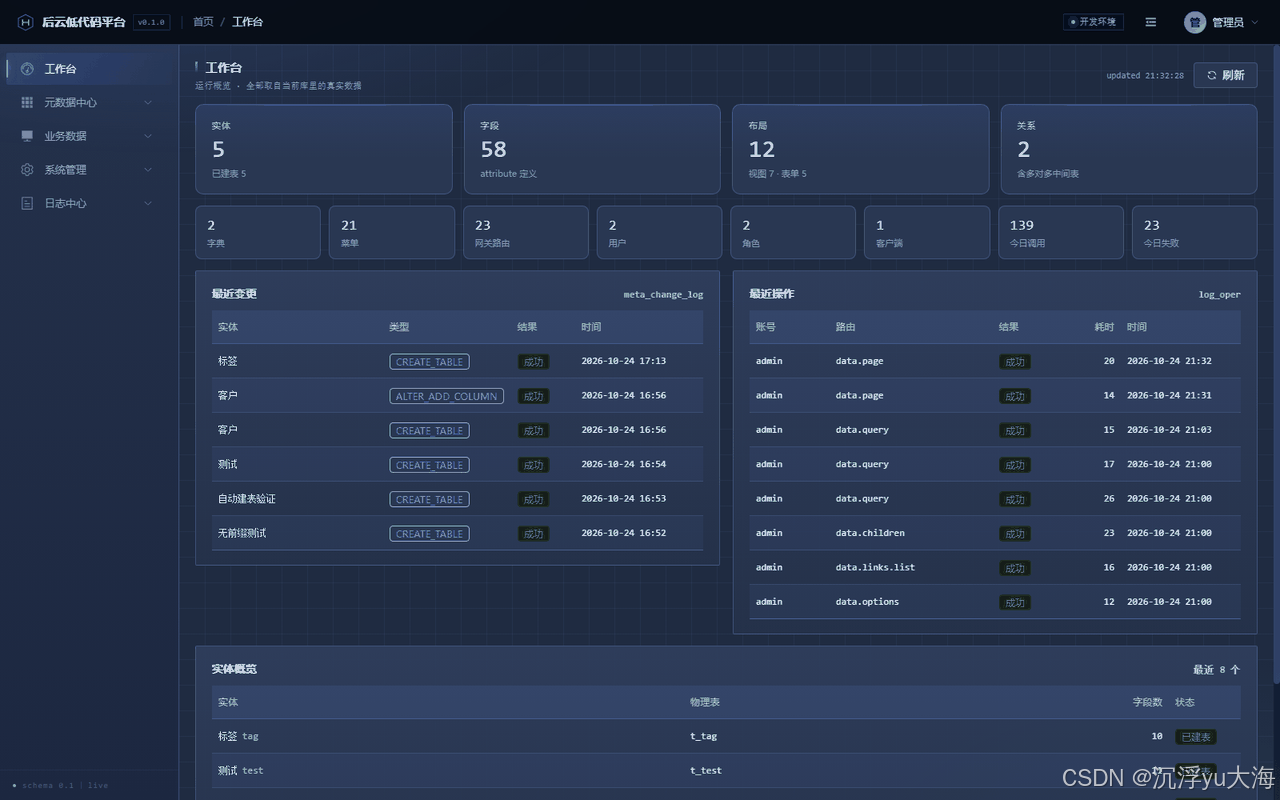Click the ALTER_ADD_COLUMN tag for 客户

(446, 396)
